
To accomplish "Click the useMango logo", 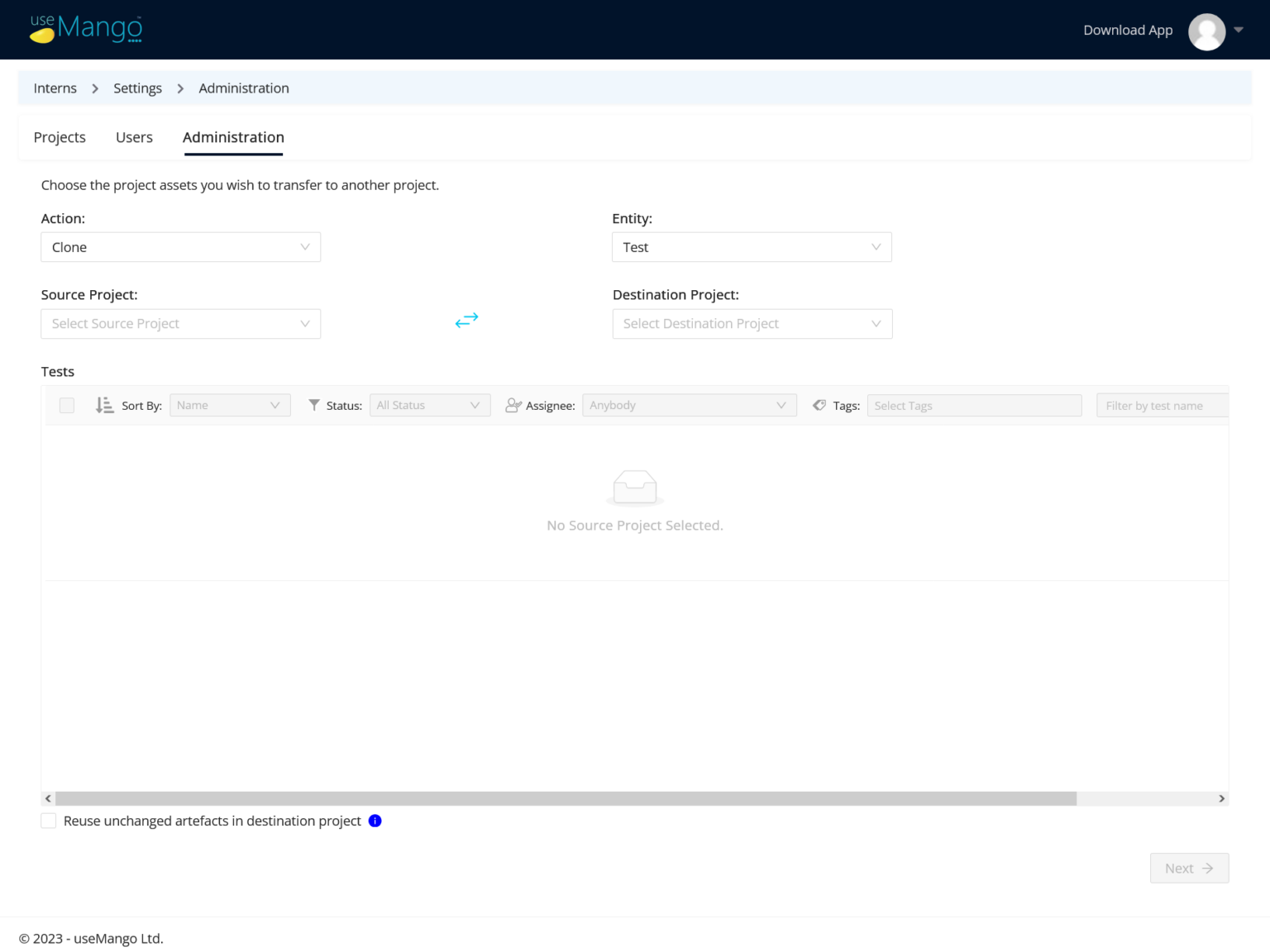I will pos(86,29).
